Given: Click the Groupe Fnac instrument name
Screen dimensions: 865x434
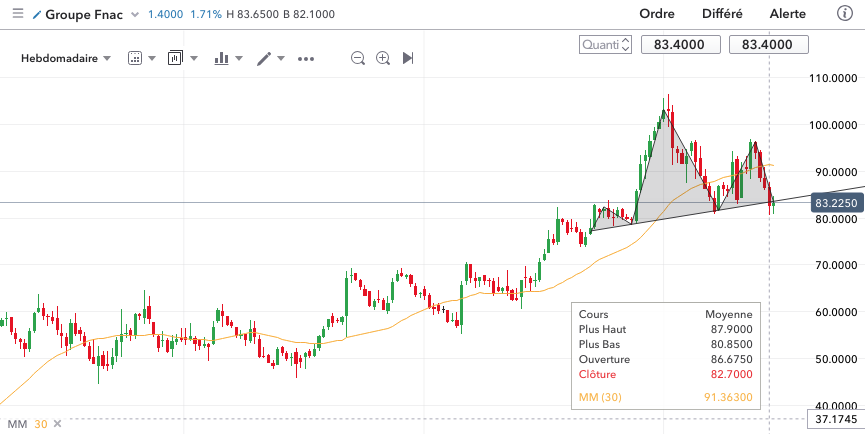Looking at the screenshot, I should tap(84, 14).
